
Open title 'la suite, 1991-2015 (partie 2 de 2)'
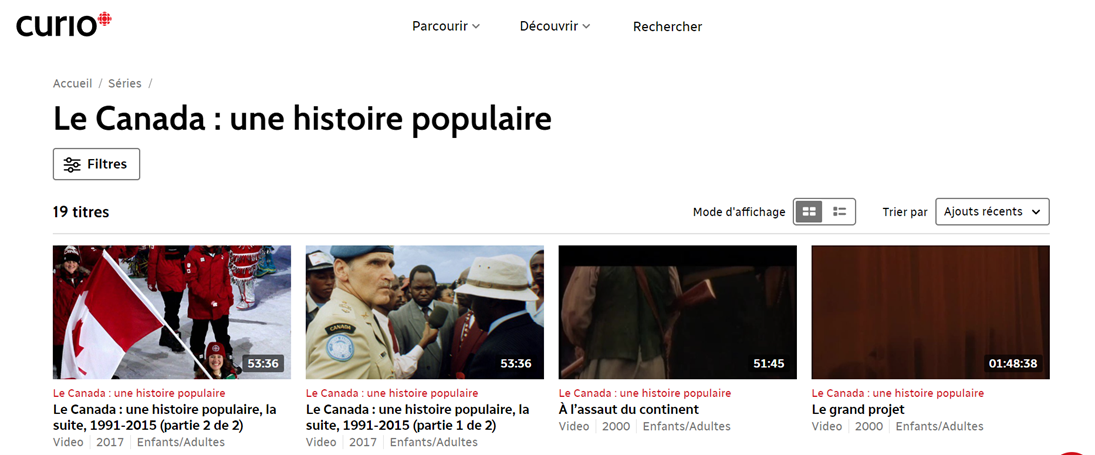[165, 417]
